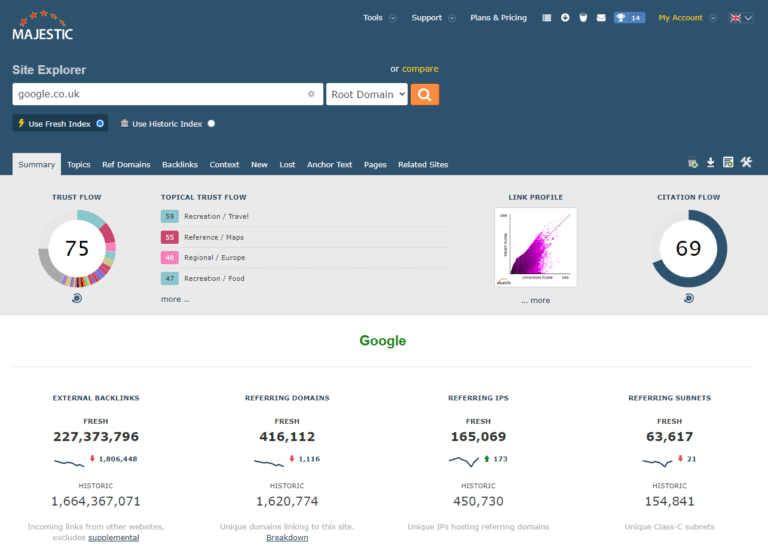Click the report sheet icon in tab bar
Image resolution: width=768 pixels, height=548 pixels.
(x=728, y=163)
